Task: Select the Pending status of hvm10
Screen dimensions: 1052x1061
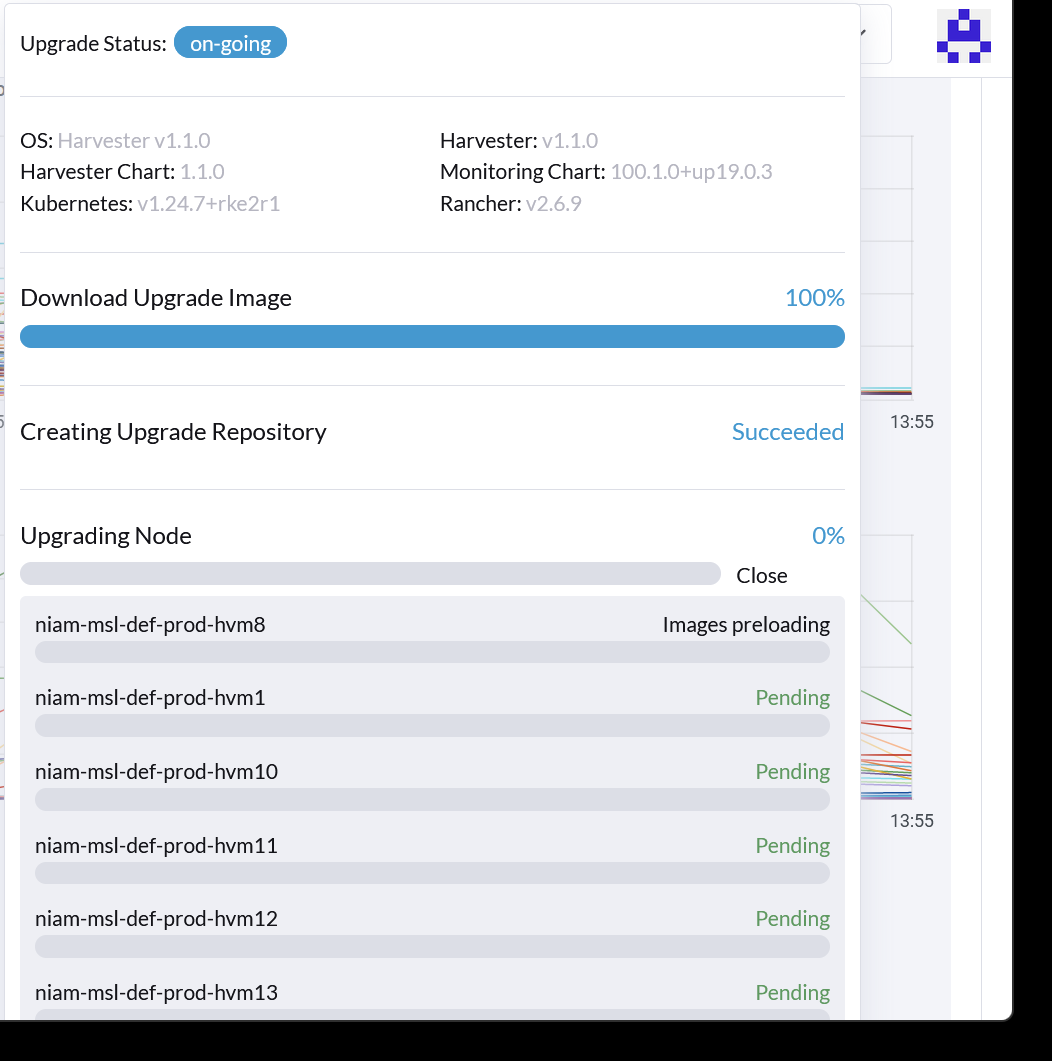Action: point(792,771)
